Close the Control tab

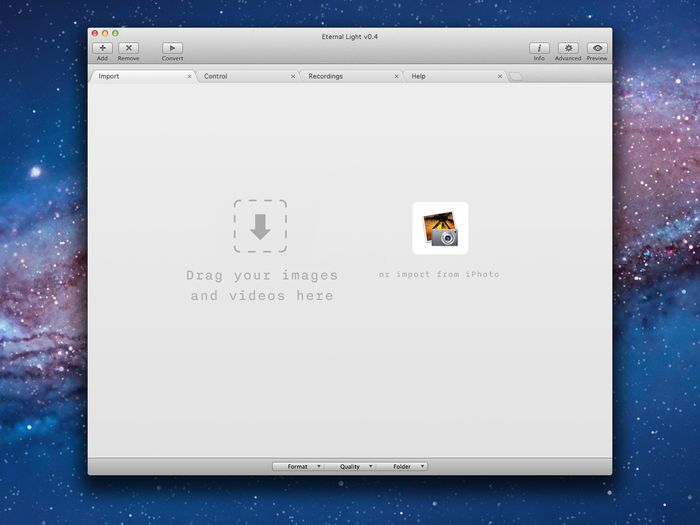pos(293,76)
